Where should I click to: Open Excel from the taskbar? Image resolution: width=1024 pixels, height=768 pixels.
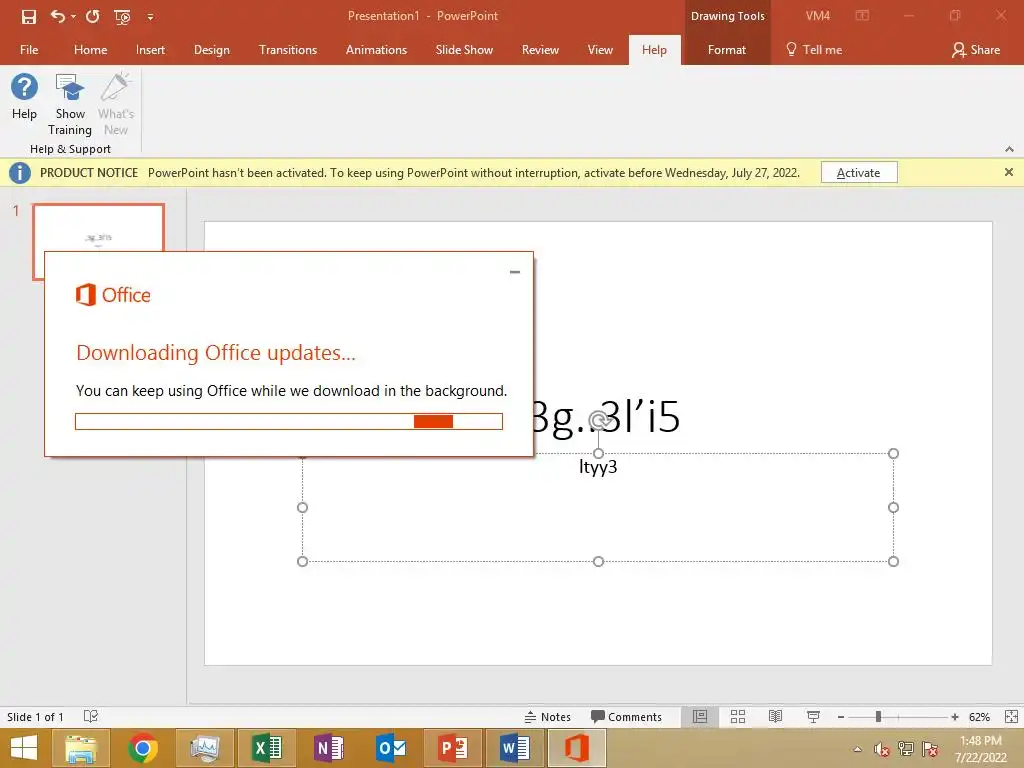[267, 748]
